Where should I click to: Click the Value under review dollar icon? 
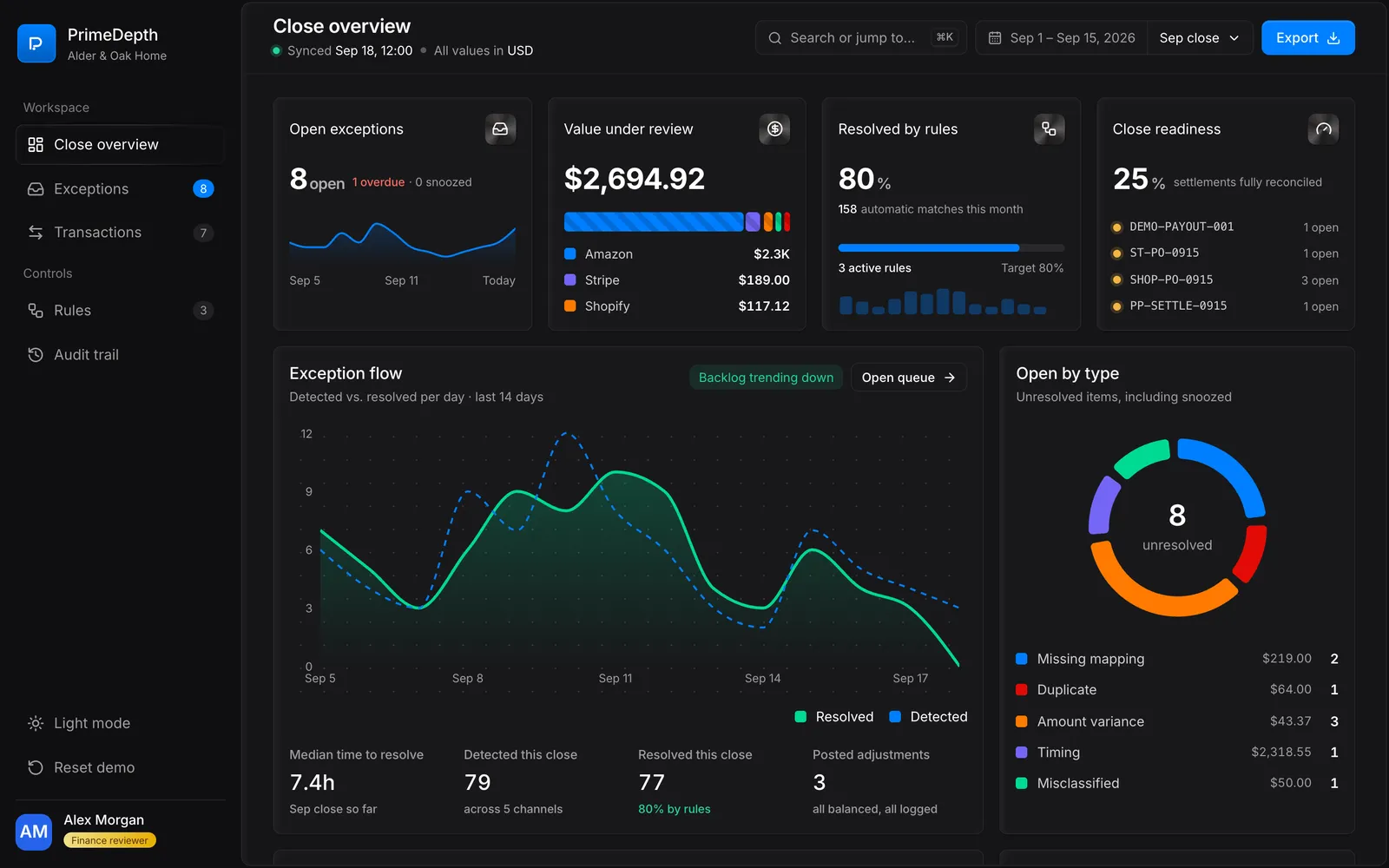(774, 129)
